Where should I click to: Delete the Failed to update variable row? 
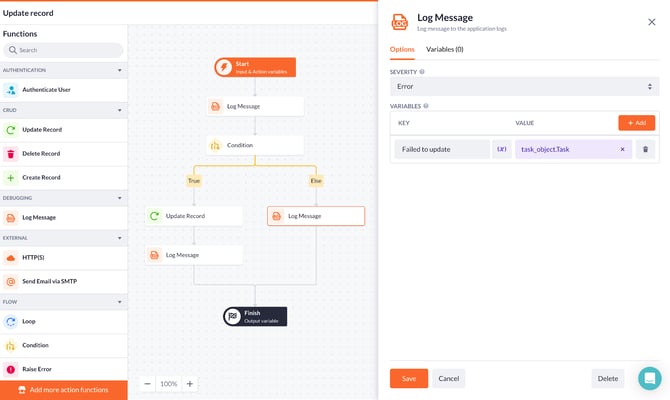[645, 149]
